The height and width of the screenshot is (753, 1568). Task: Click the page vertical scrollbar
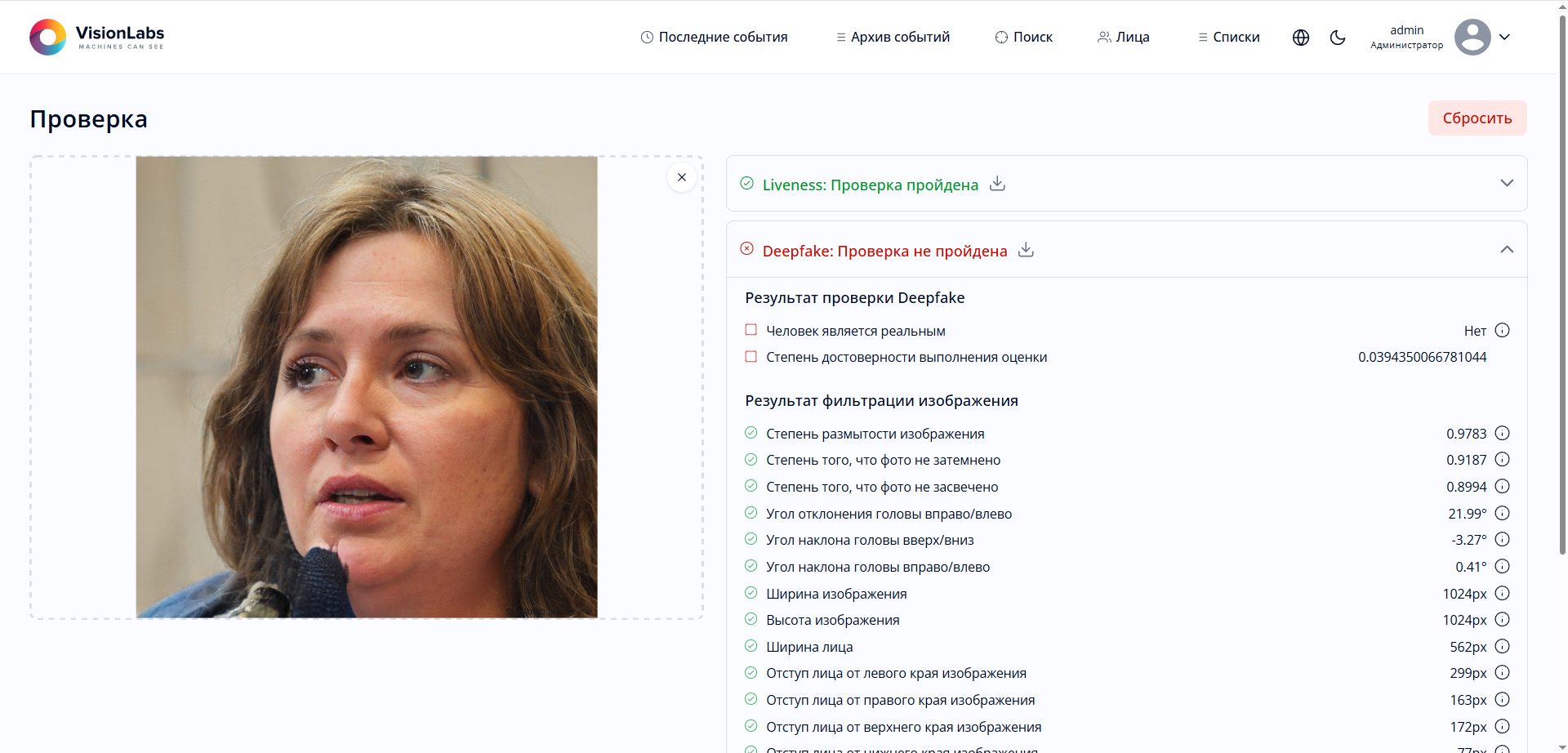click(x=1562, y=327)
